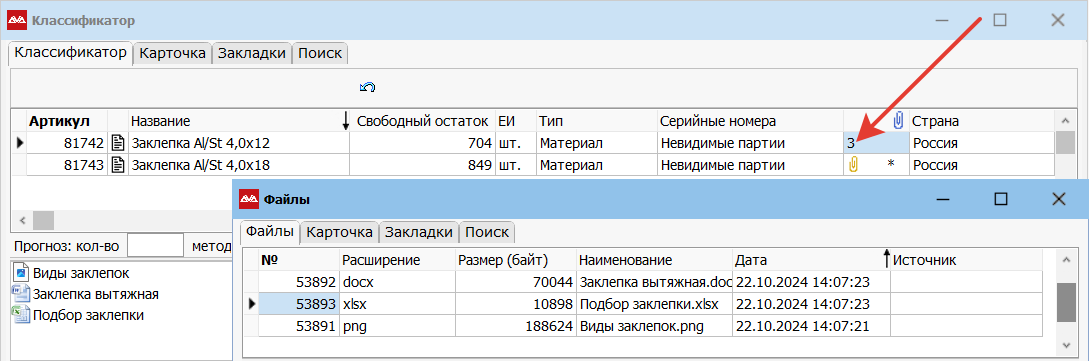Select image file icon Виды заклепок

(20, 273)
